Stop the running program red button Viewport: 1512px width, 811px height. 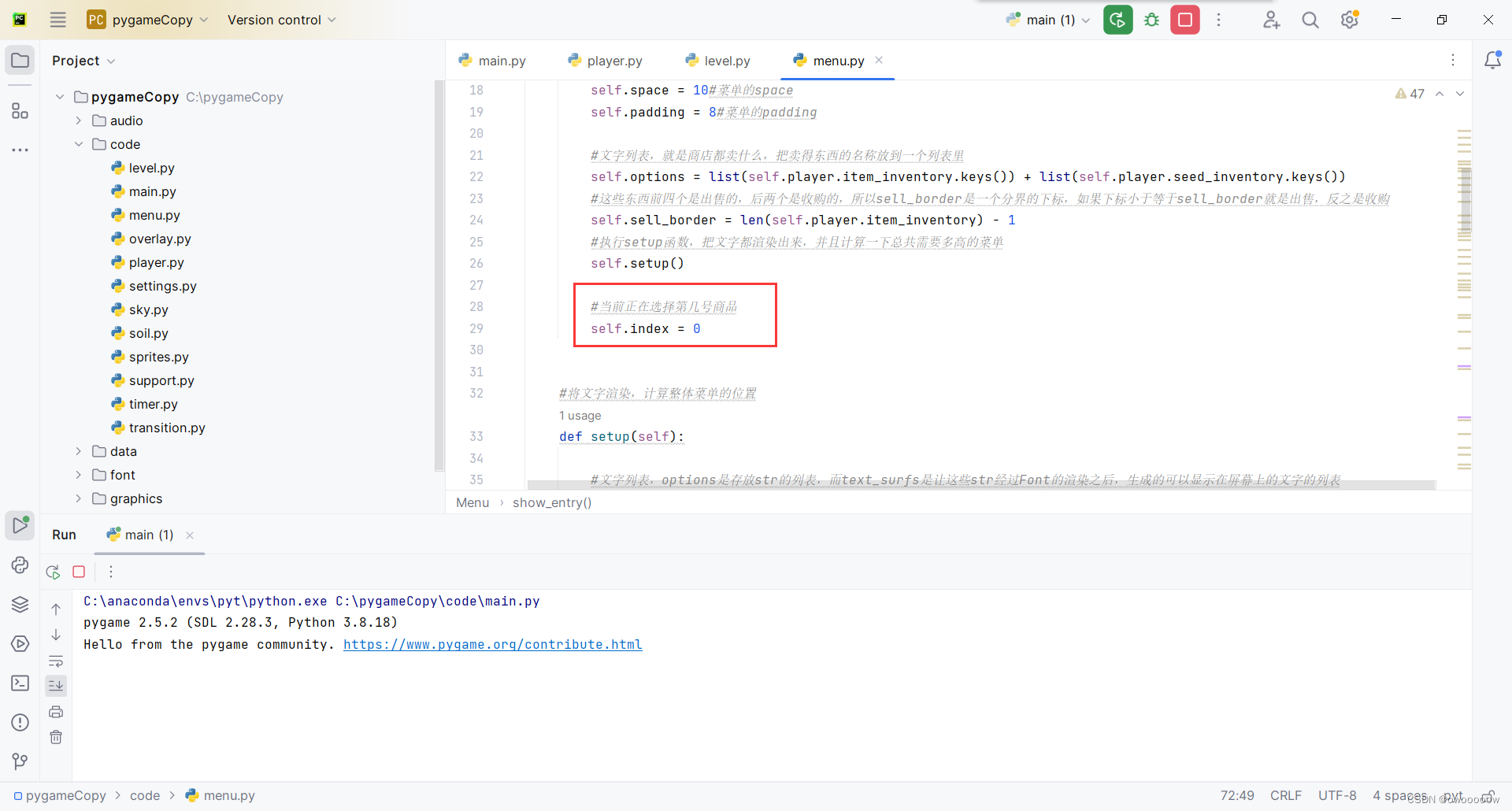tap(1185, 20)
